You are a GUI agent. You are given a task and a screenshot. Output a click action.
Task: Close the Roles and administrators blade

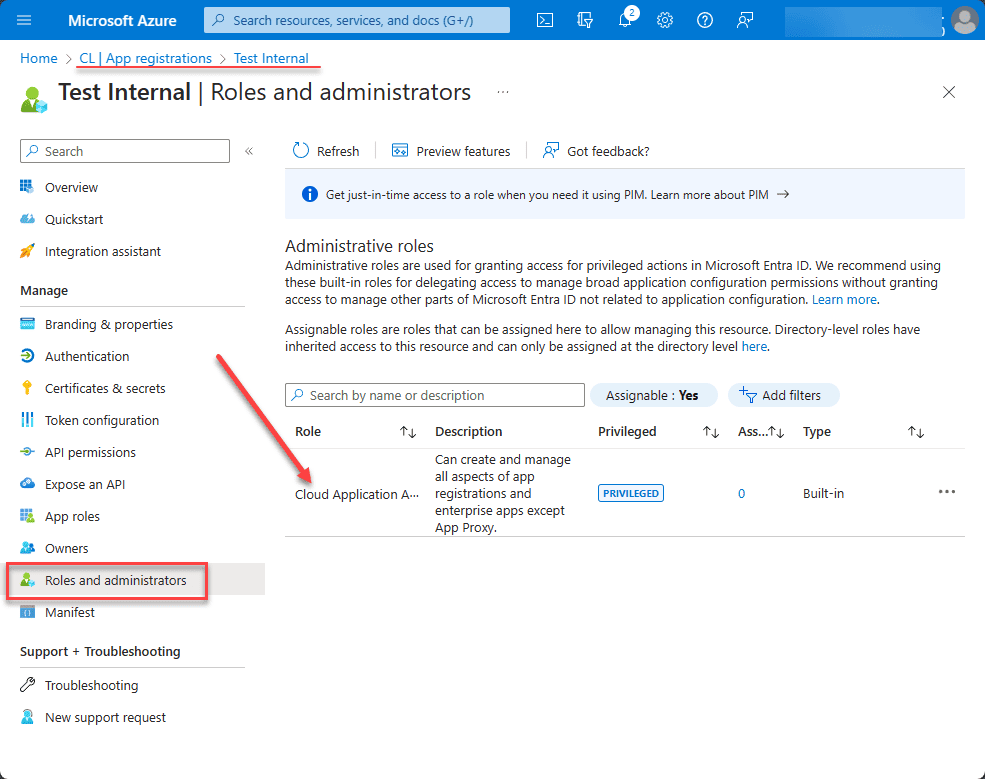(949, 92)
